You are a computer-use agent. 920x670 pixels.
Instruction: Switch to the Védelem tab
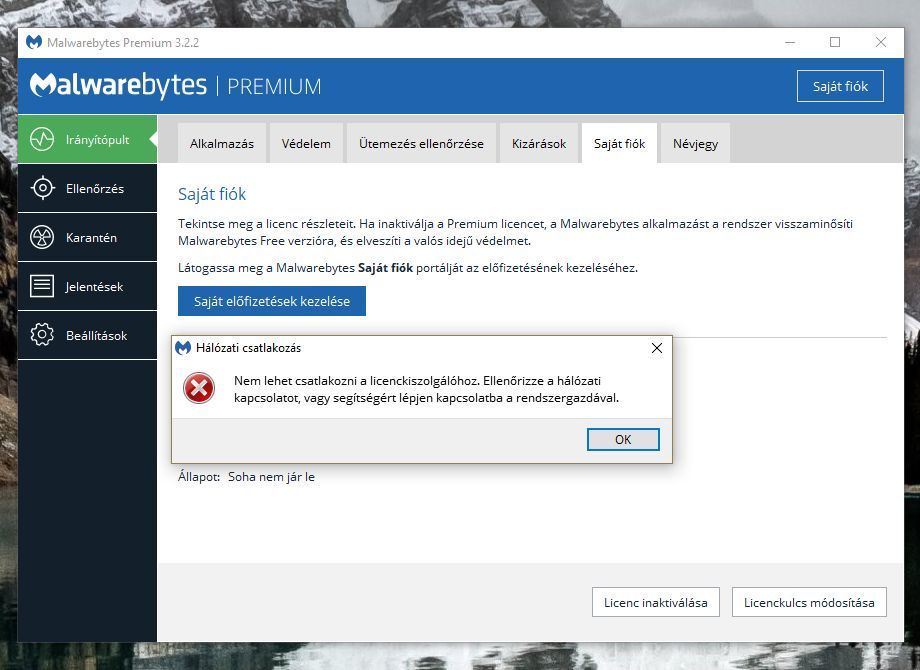(306, 143)
